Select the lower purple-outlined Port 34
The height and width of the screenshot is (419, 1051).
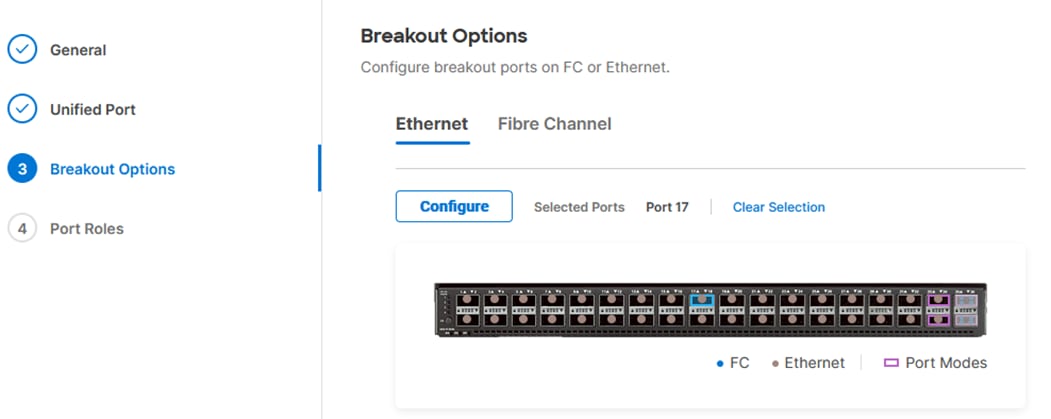938,320
